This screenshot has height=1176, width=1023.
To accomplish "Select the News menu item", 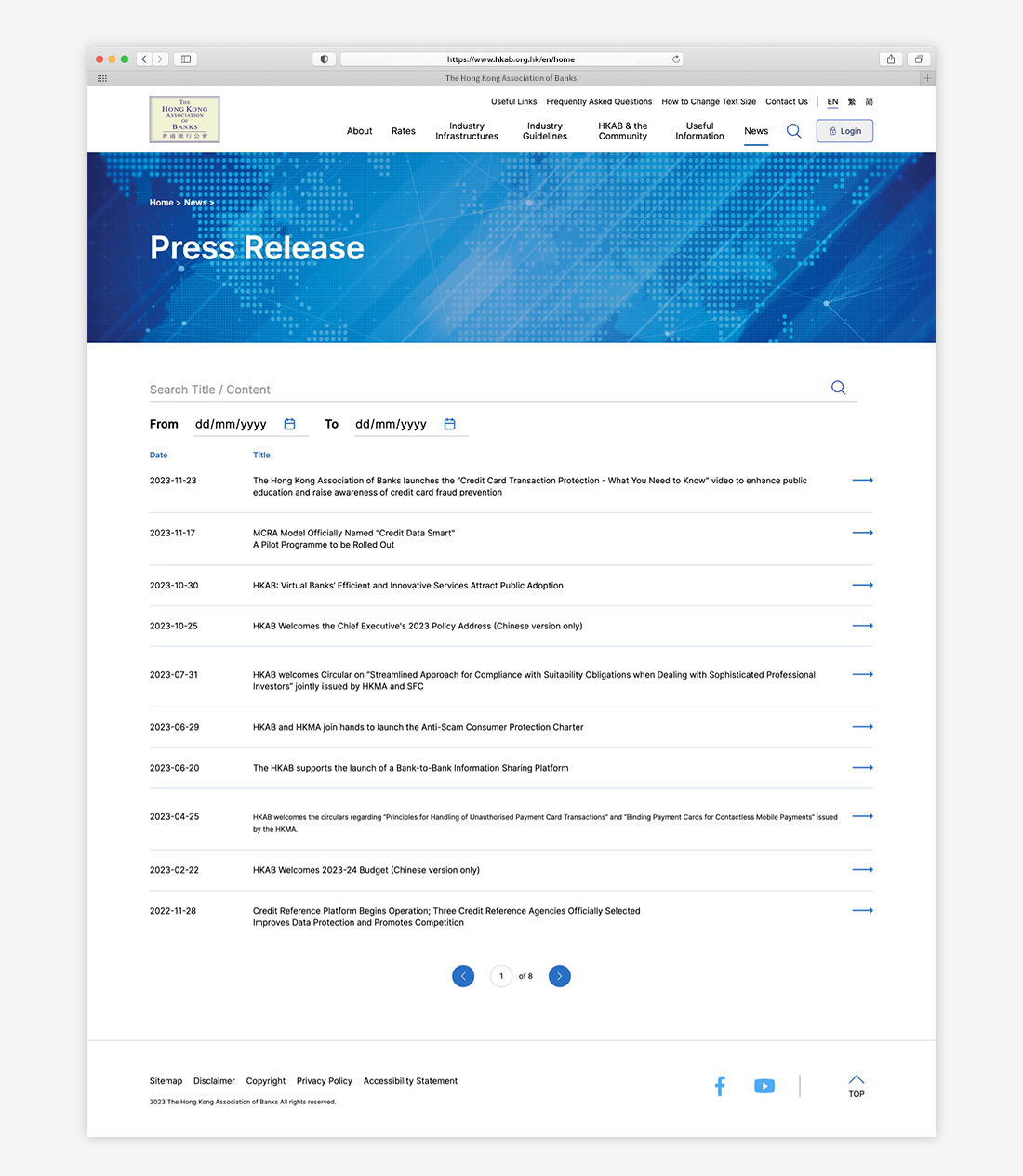I will coord(756,131).
